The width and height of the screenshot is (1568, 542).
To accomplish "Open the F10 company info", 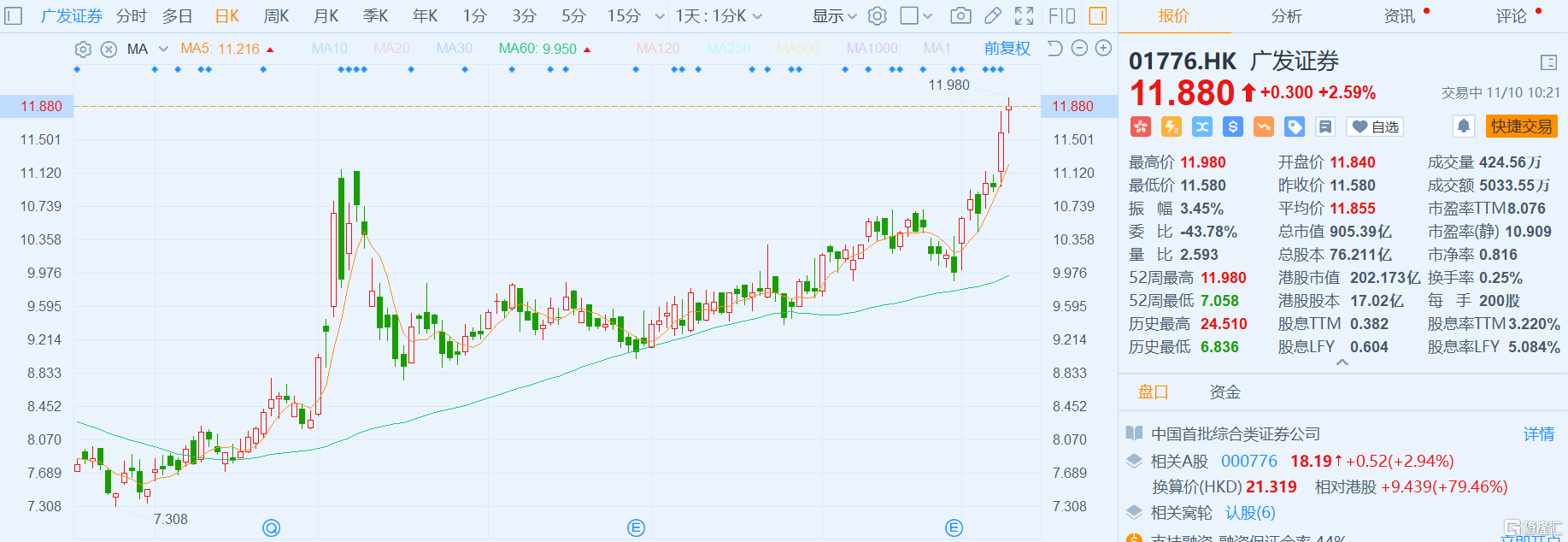I will [1062, 16].
